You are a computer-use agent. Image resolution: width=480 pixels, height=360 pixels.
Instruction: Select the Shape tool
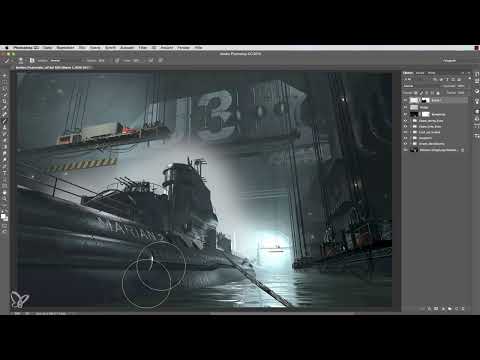pos(4,185)
